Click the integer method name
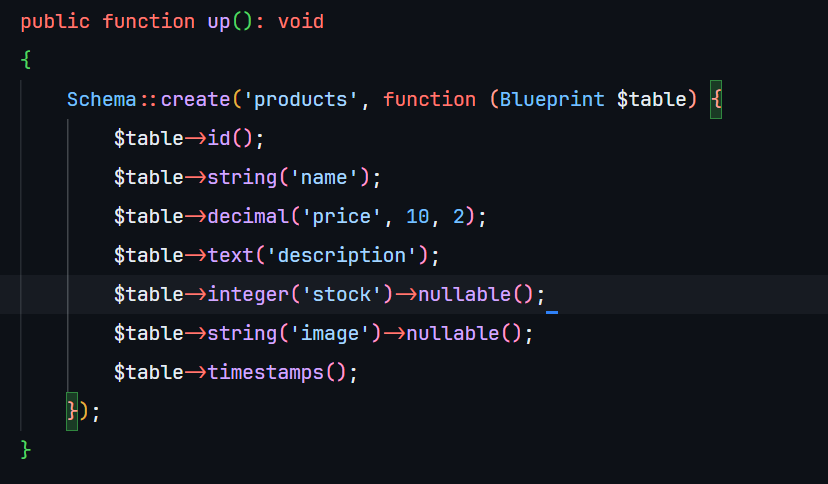 [x=248, y=294]
